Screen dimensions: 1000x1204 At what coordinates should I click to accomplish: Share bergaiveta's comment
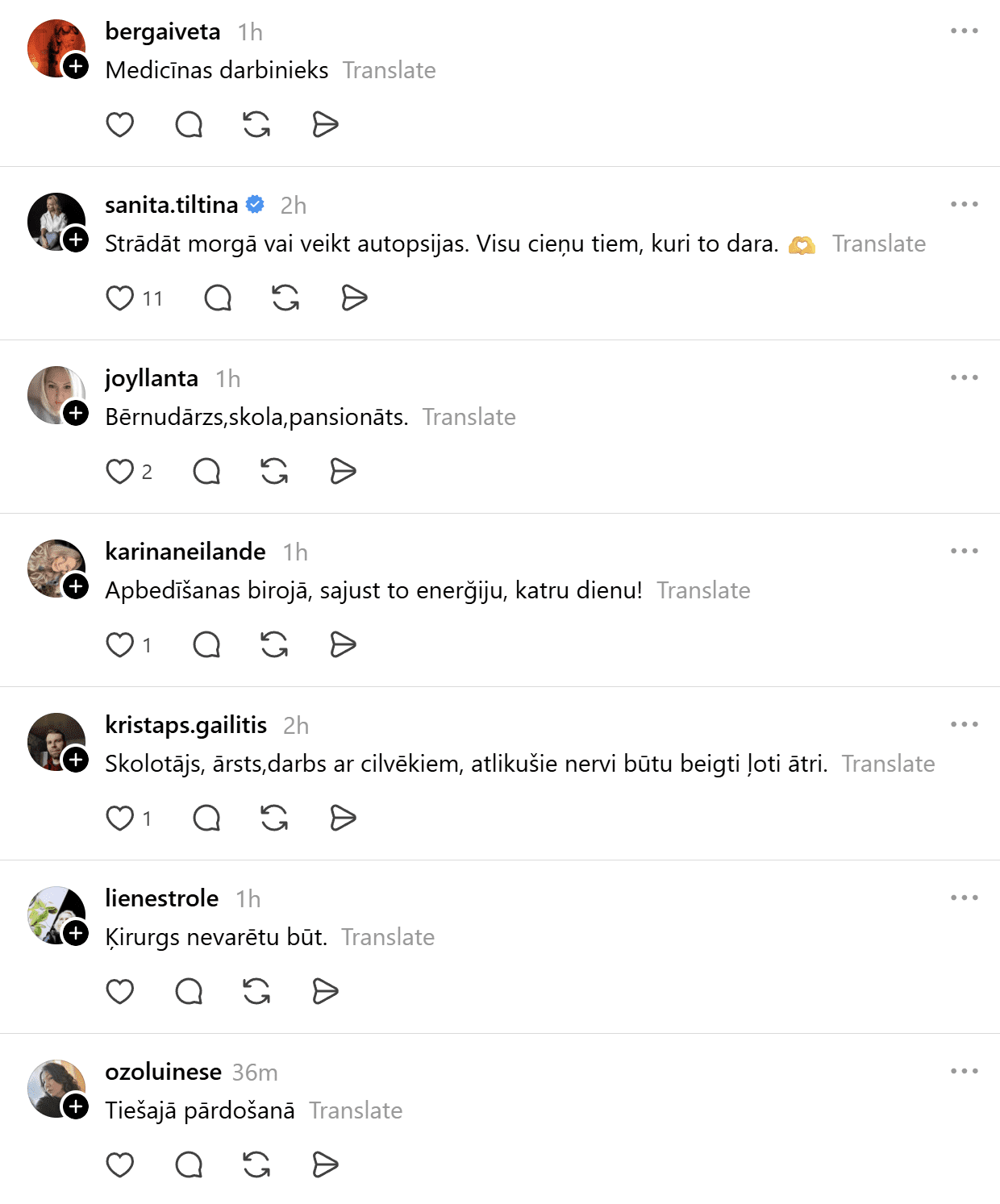[x=325, y=125]
